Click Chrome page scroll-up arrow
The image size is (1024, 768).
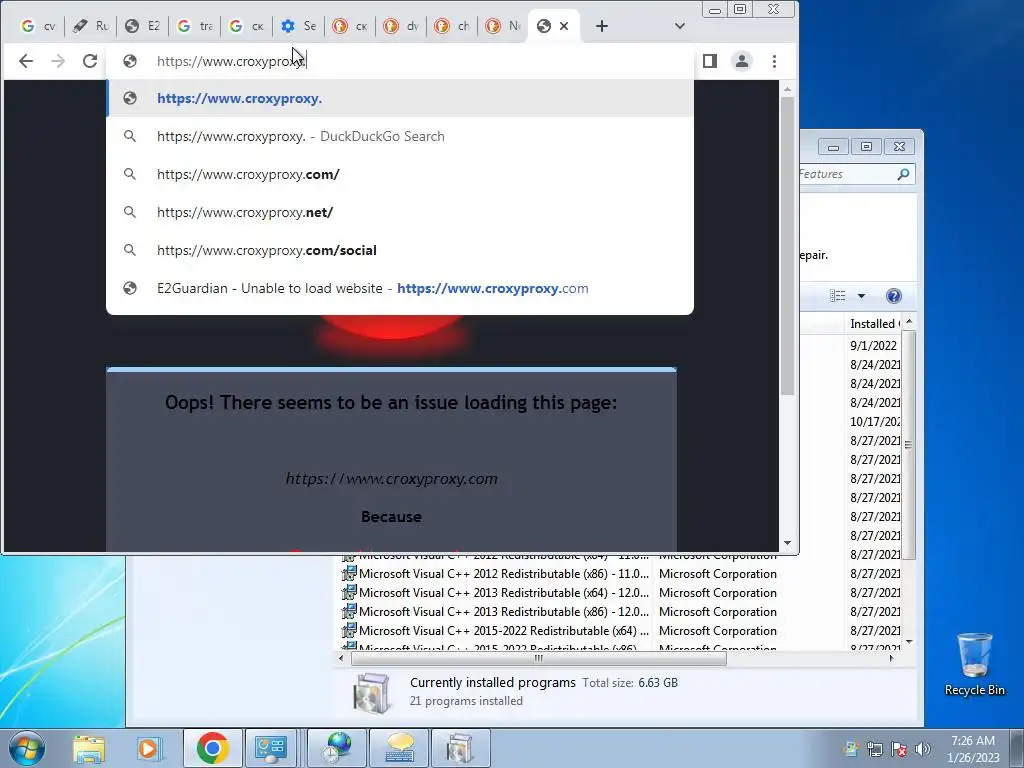pyautogui.click(x=788, y=89)
